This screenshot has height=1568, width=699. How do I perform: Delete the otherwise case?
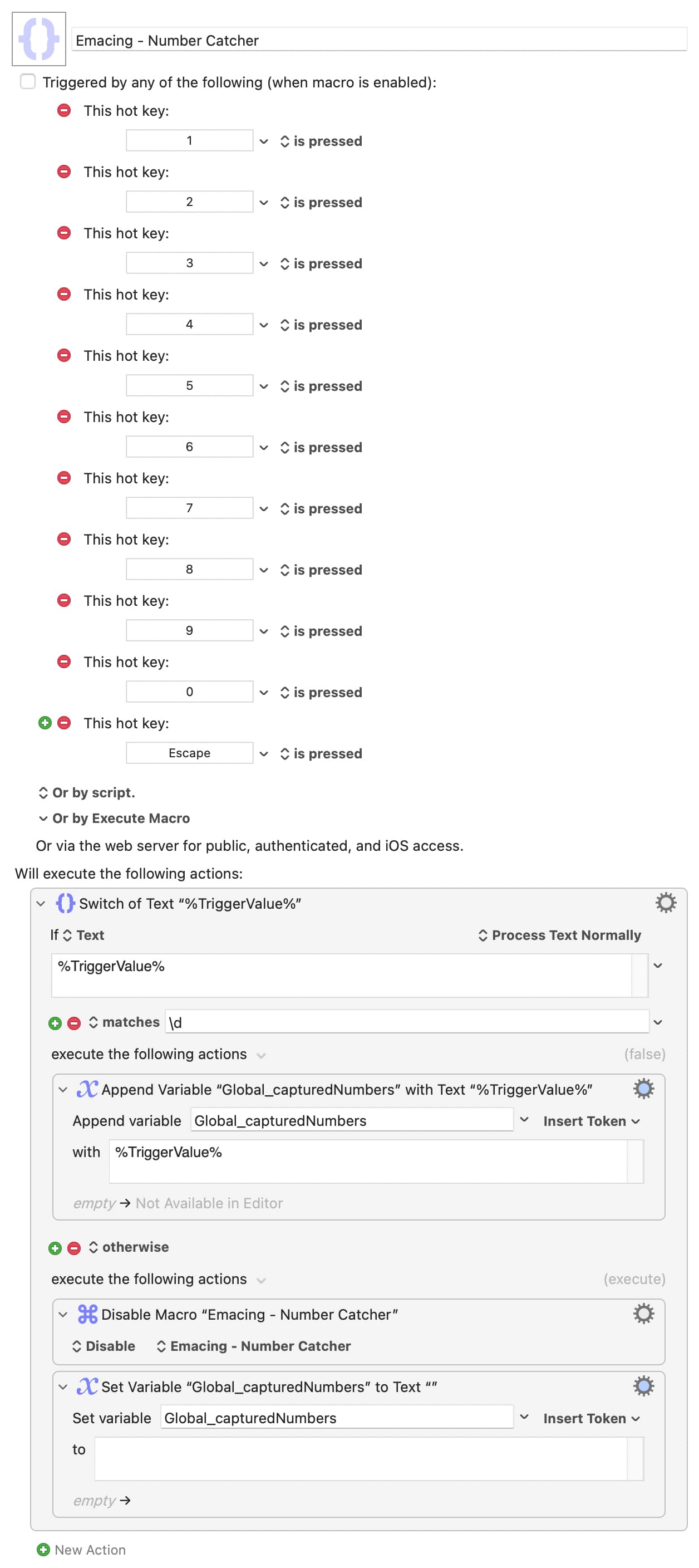(x=73, y=1248)
